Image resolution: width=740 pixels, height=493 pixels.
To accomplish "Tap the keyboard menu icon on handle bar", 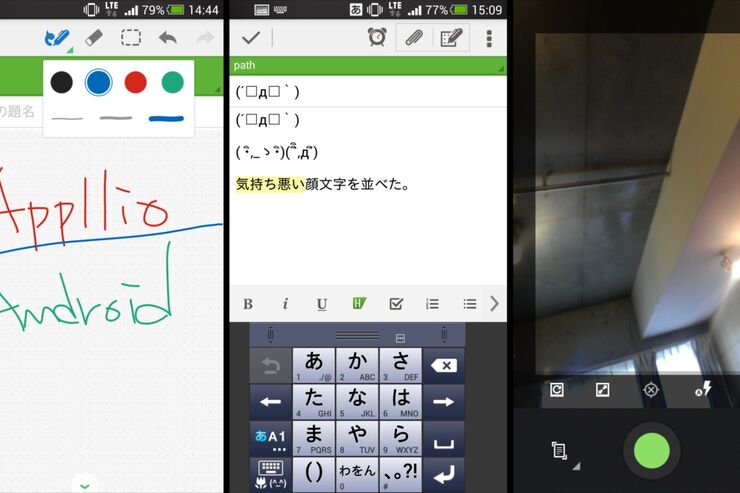I will [x=400, y=338].
